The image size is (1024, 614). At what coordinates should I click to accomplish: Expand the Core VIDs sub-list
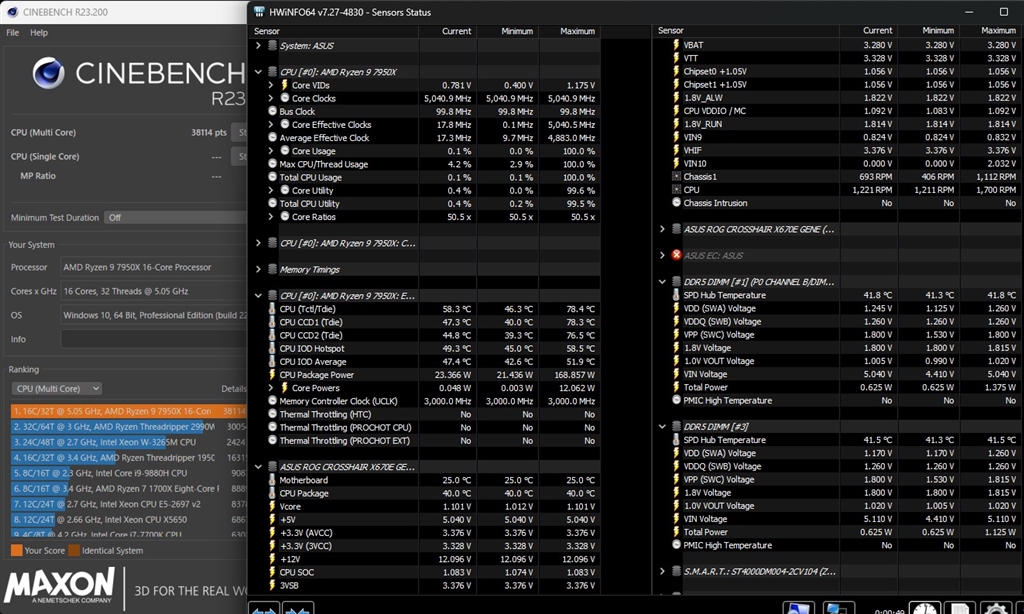point(270,85)
